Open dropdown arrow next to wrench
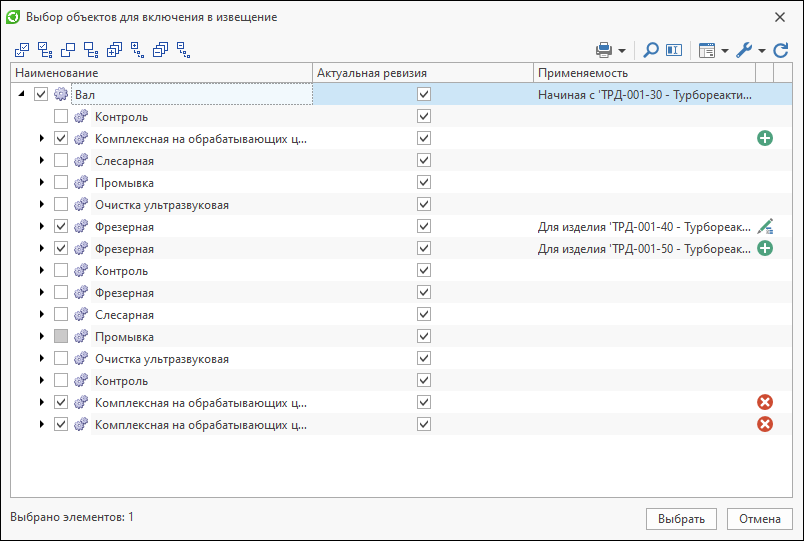Image resolution: width=804 pixels, height=541 pixels. coord(762,51)
